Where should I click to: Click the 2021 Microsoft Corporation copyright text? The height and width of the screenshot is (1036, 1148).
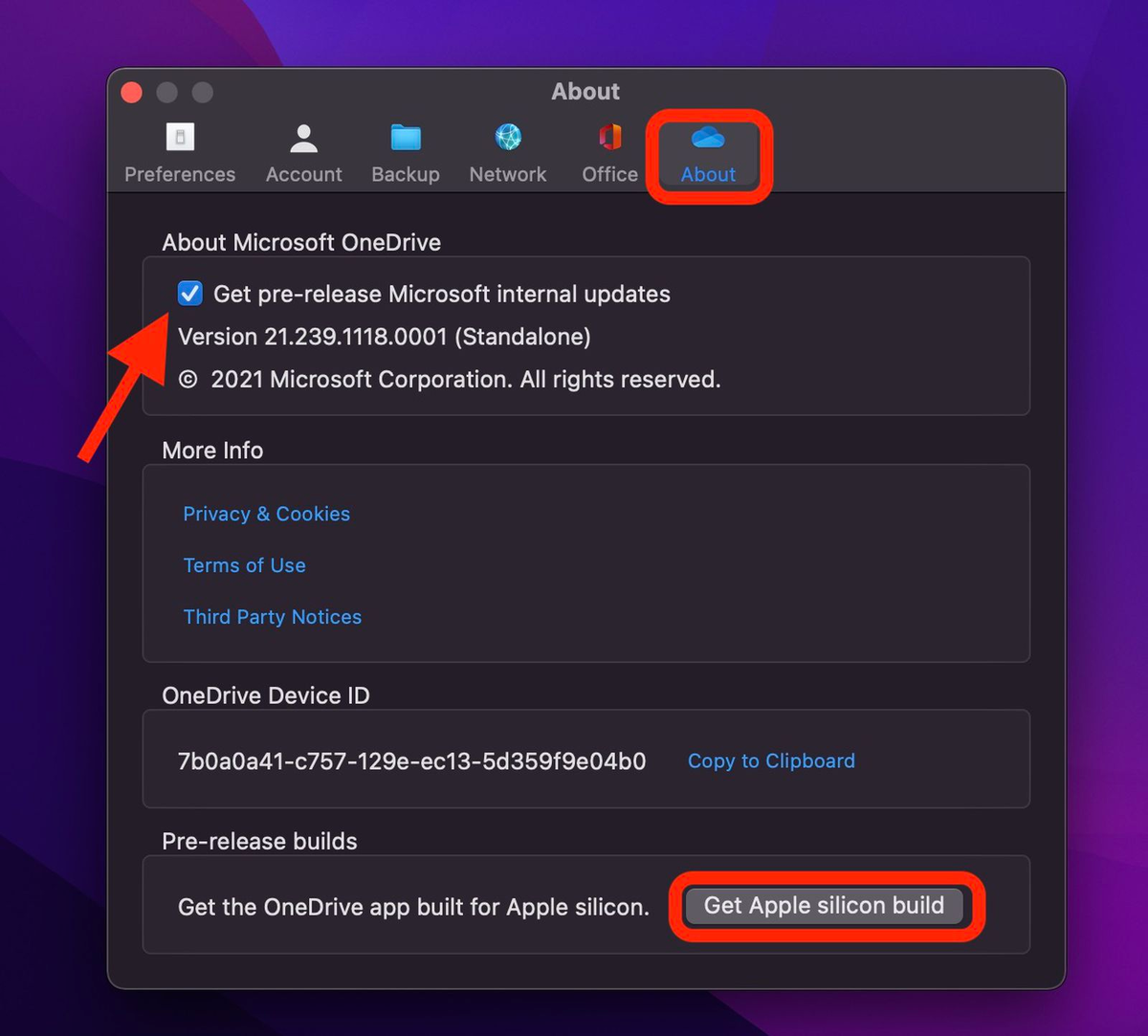450,380
